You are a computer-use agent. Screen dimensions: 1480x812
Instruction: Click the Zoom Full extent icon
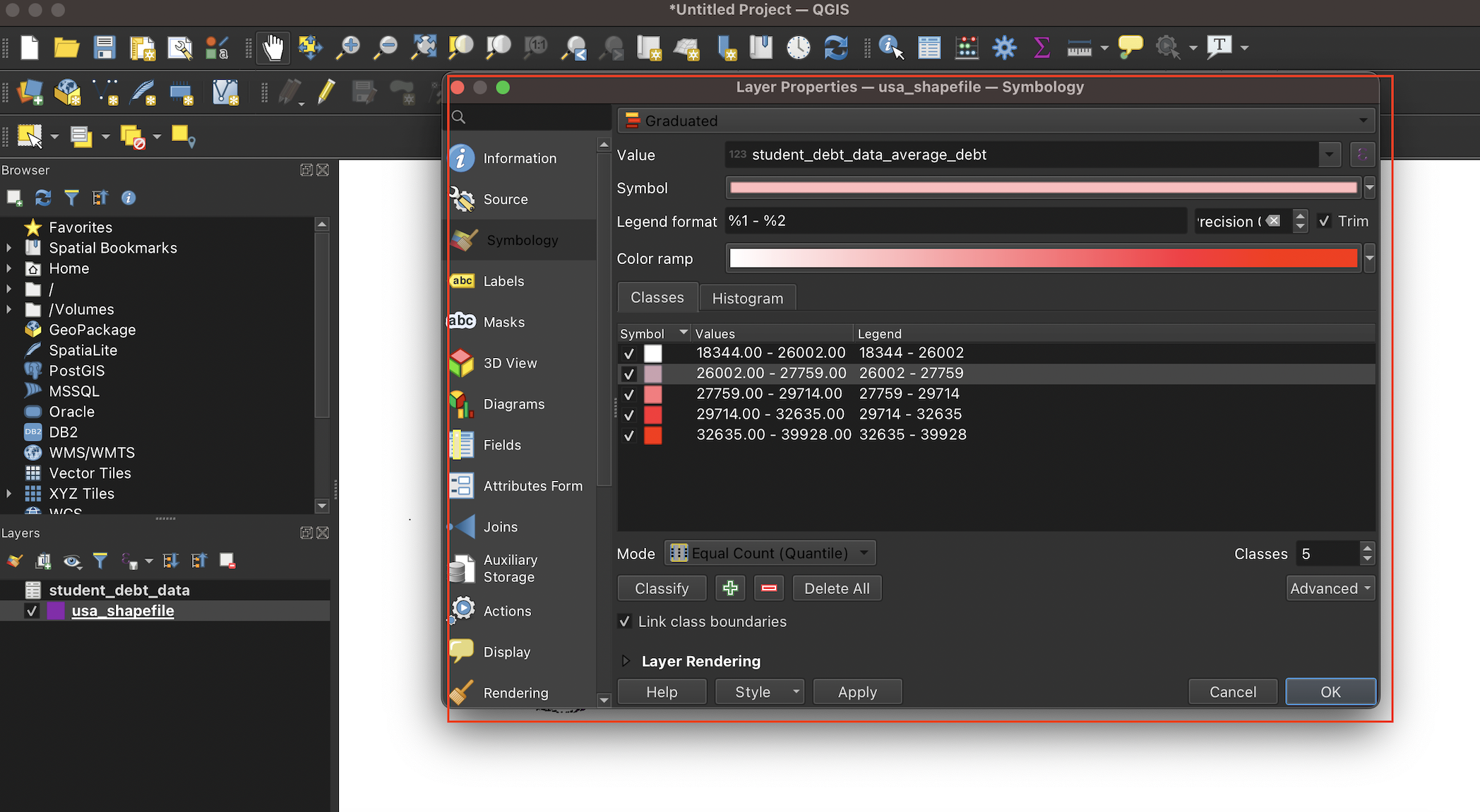424,47
